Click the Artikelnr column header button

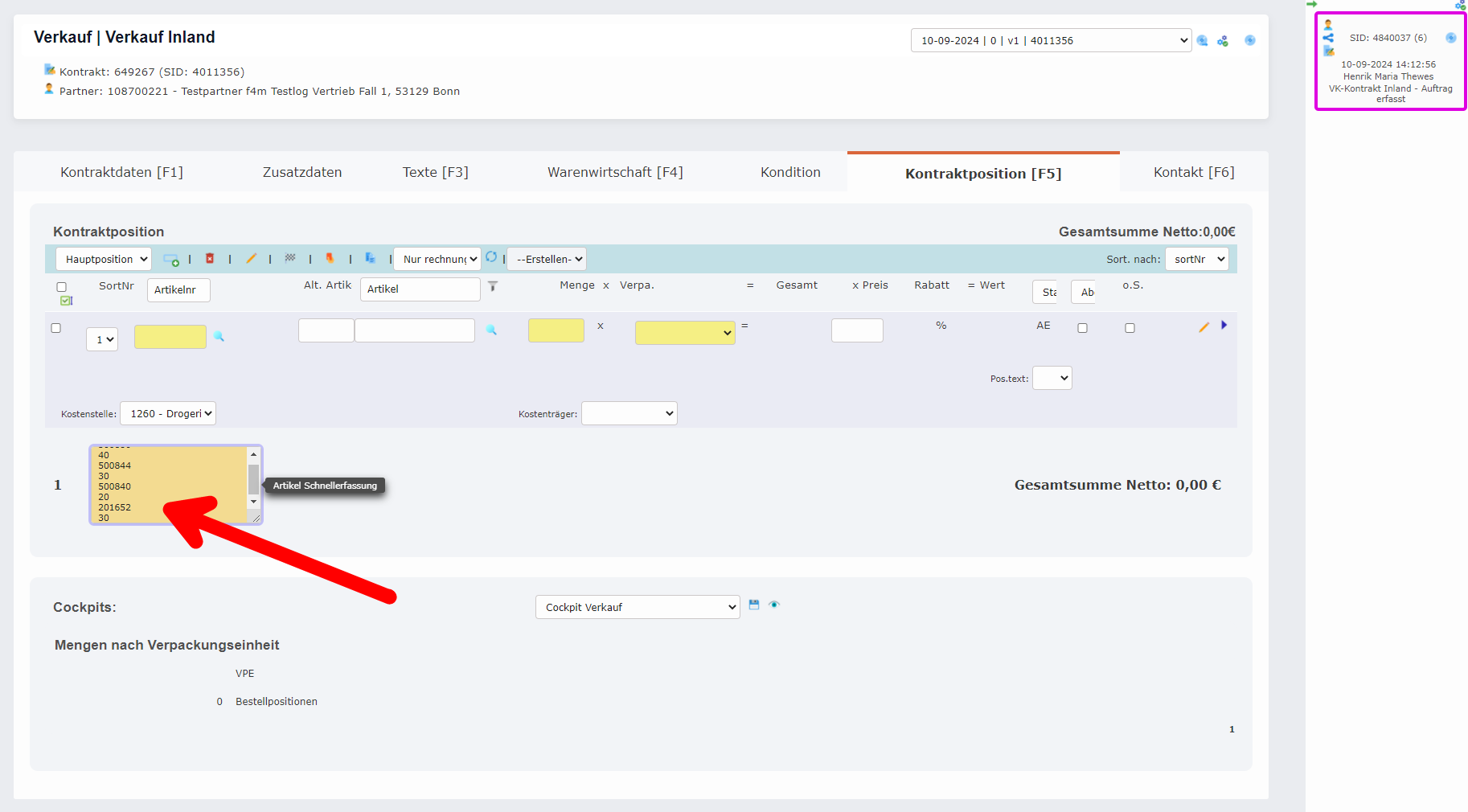[x=178, y=289]
